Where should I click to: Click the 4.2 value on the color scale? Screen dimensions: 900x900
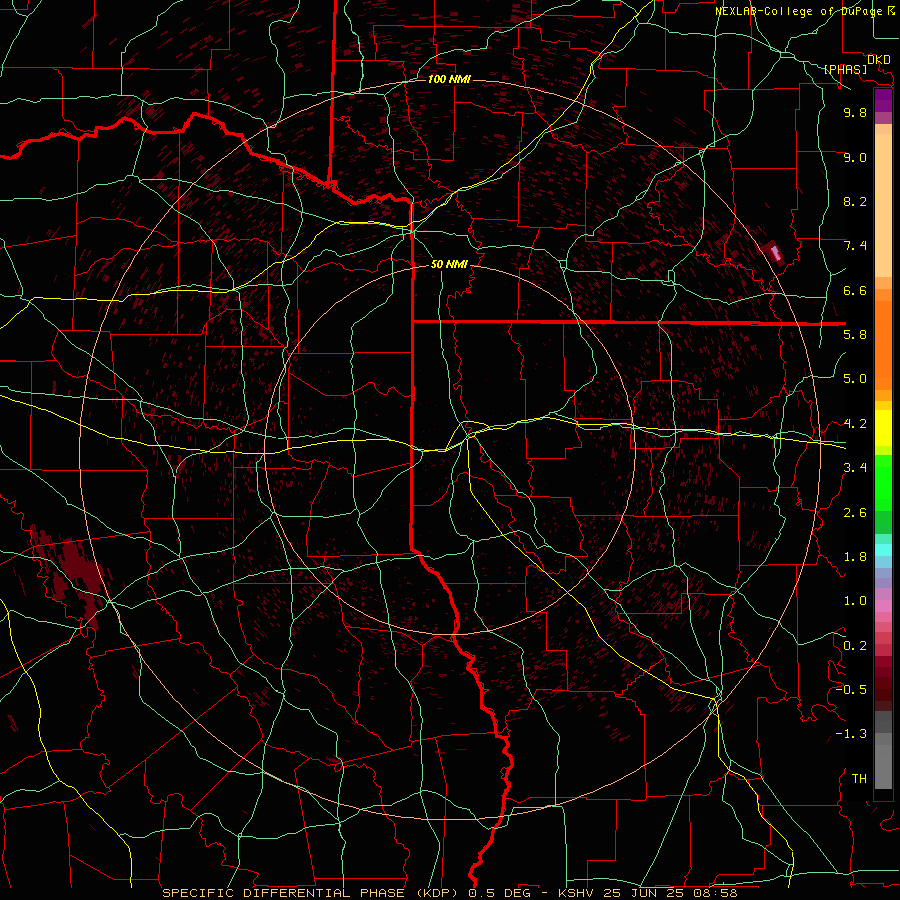click(855, 424)
